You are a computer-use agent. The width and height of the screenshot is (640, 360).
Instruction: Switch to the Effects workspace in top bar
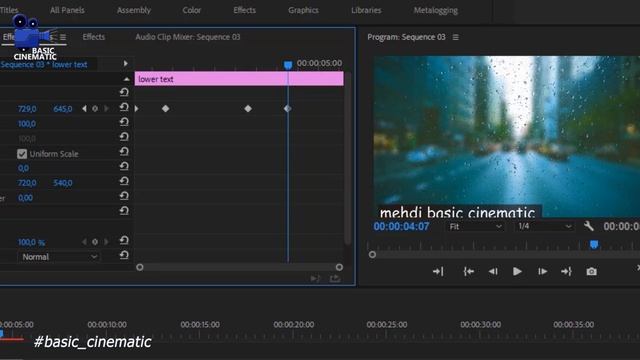[x=244, y=10]
